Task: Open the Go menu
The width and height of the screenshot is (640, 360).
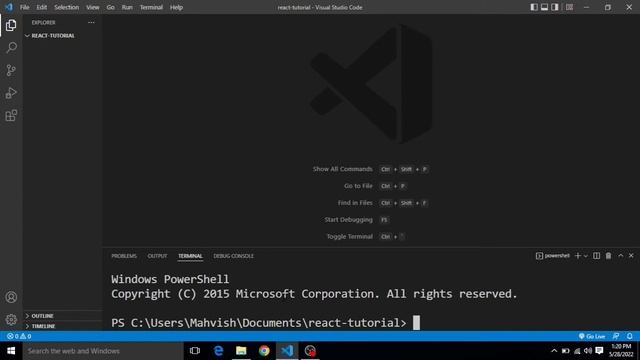Action: (x=111, y=7)
